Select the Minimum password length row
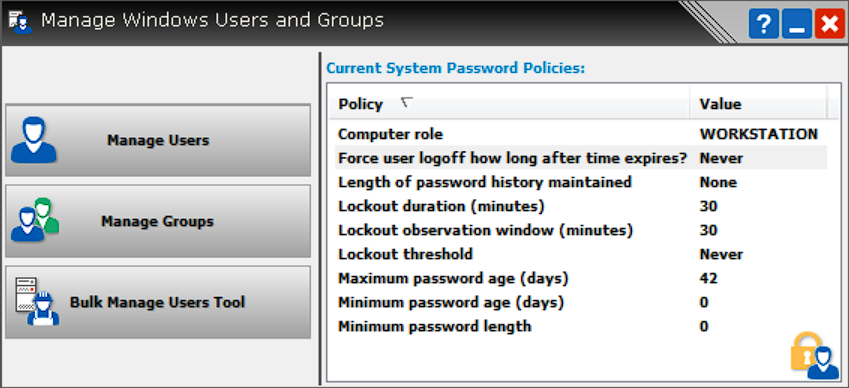The width and height of the screenshot is (849, 388). [x=578, y=326]
